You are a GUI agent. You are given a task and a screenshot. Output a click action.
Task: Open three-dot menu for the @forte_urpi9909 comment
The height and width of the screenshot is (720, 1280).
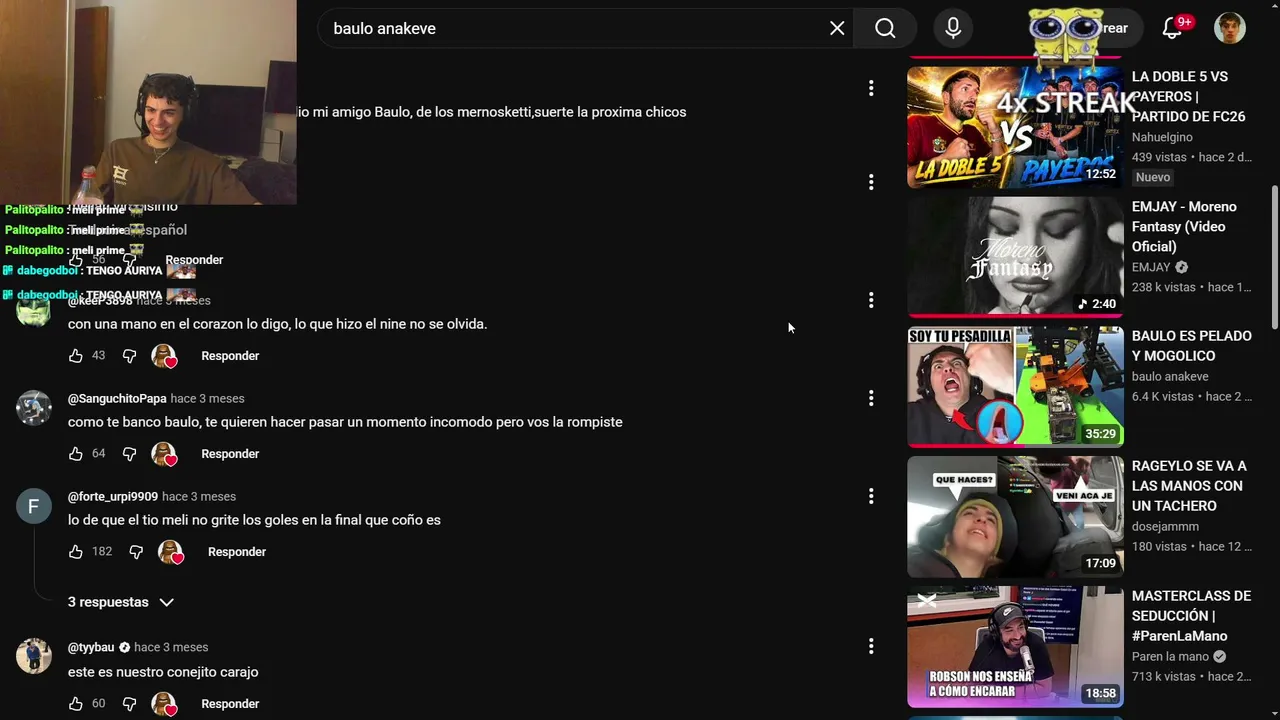(x=871, y=496)
